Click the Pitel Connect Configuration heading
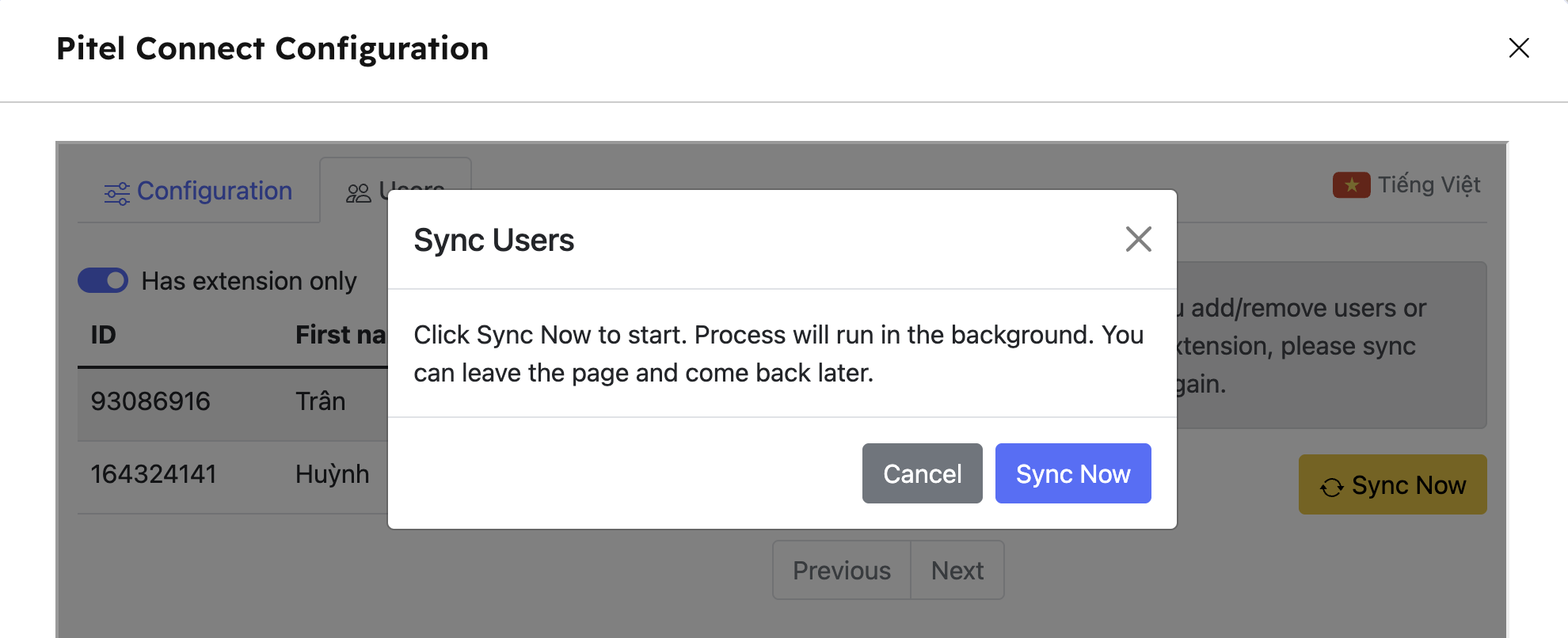 click(272, 49)
